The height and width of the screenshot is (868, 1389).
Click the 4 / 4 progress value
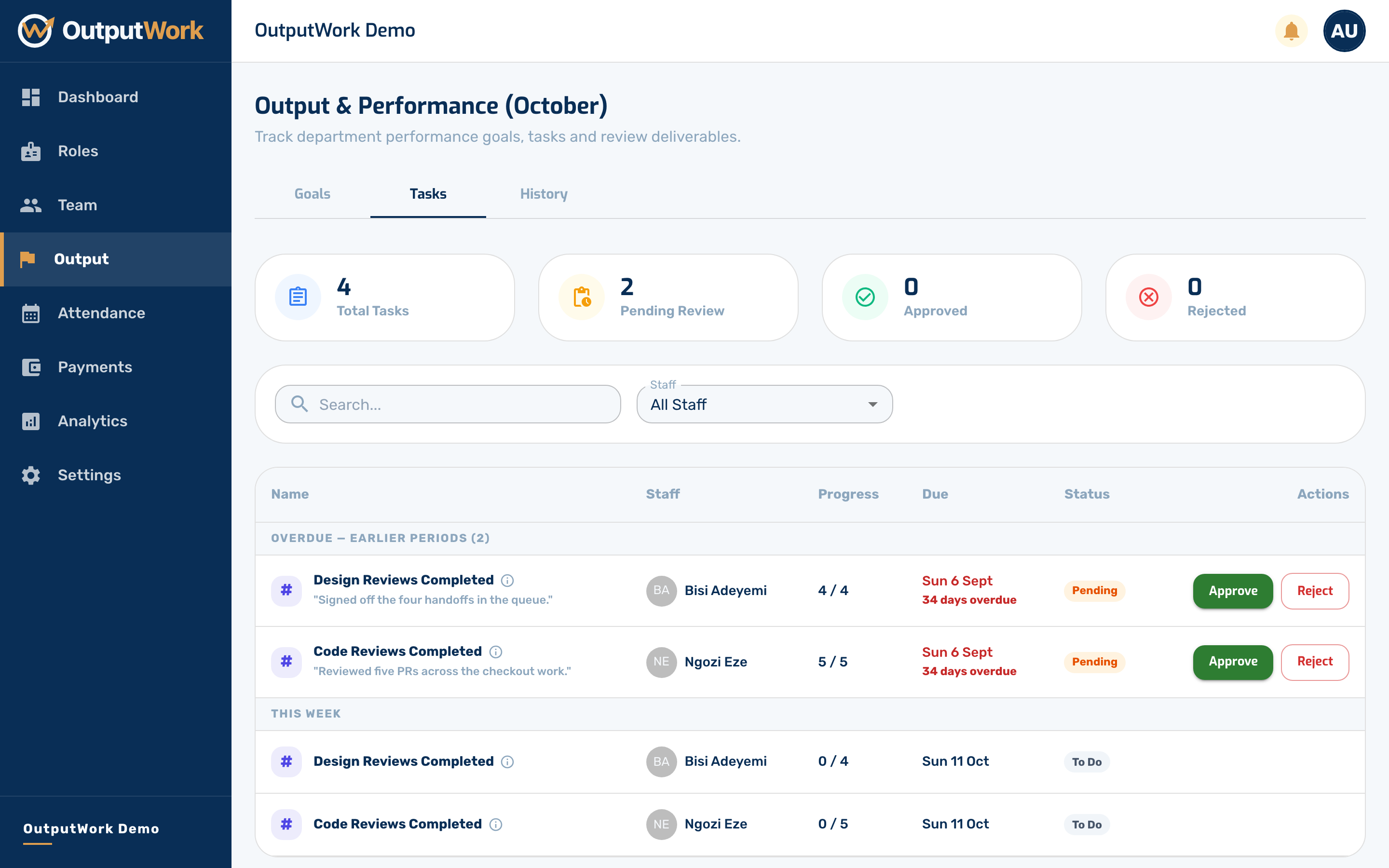pyautogui.click(x=833, y=591)
